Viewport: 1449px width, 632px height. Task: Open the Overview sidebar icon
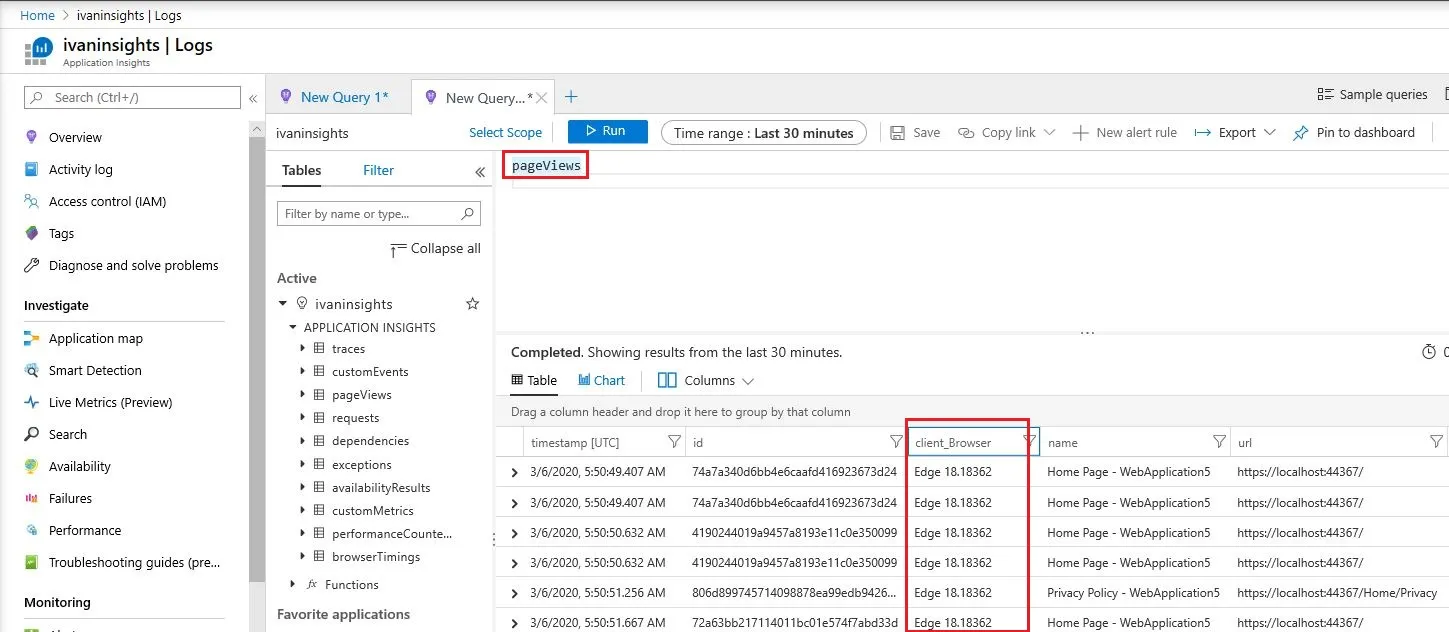pos(31,137)
